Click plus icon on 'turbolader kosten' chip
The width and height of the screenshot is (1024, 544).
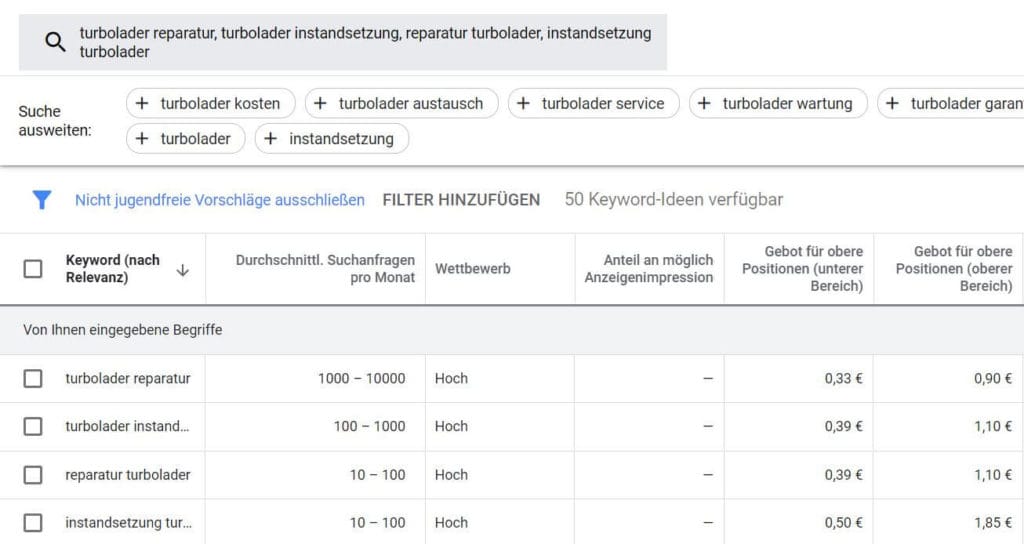coord(142,103)
